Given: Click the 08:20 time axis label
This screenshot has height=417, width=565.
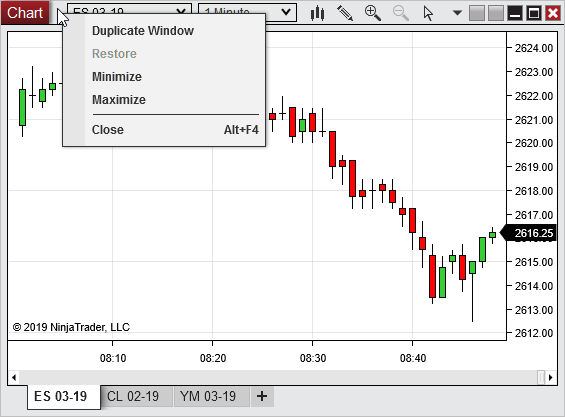Looking at the screenshot, I should coord(213,358).
